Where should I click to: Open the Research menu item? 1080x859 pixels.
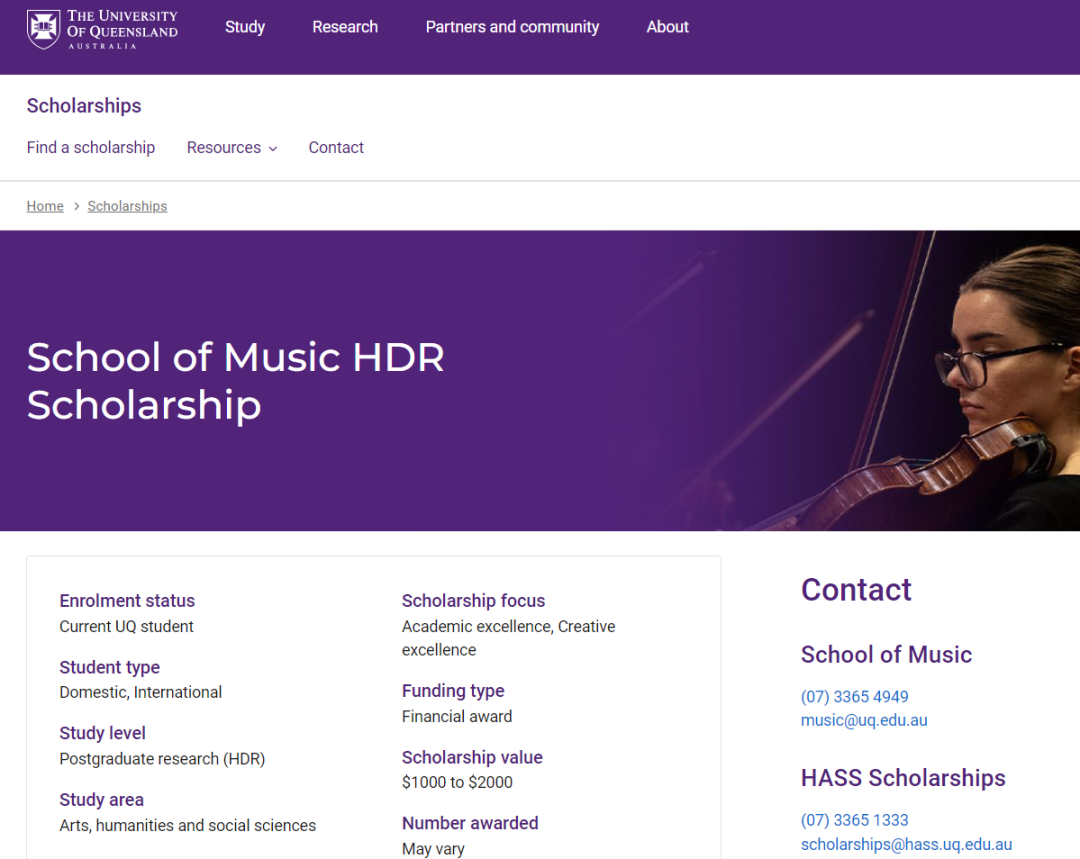click(345, 27)
